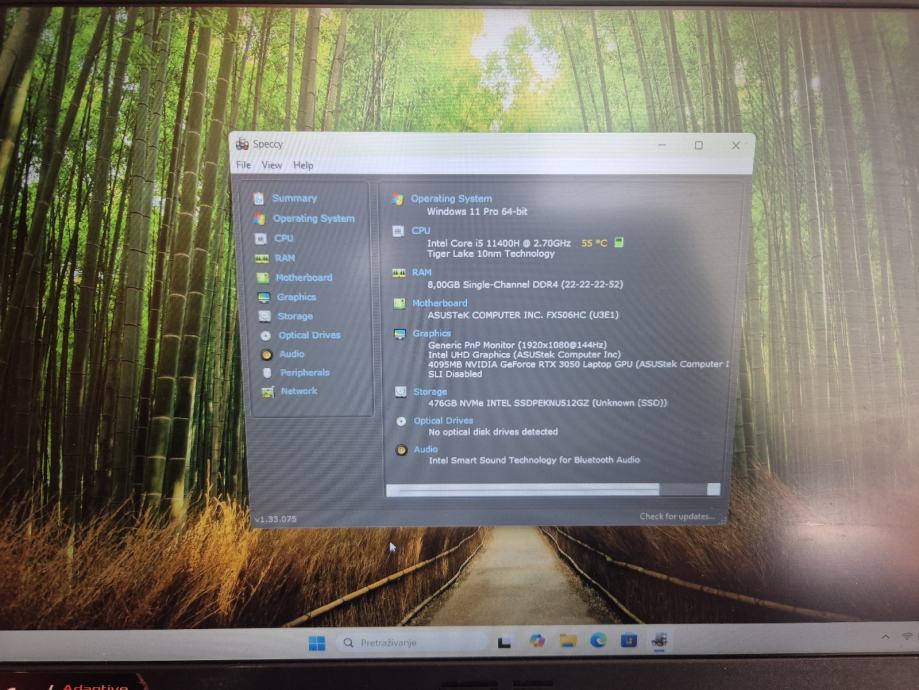Select Optical Drives label in the sidebar
Image resolution: width=919 pixels, height=690 pixels.
tap(309, 335)
